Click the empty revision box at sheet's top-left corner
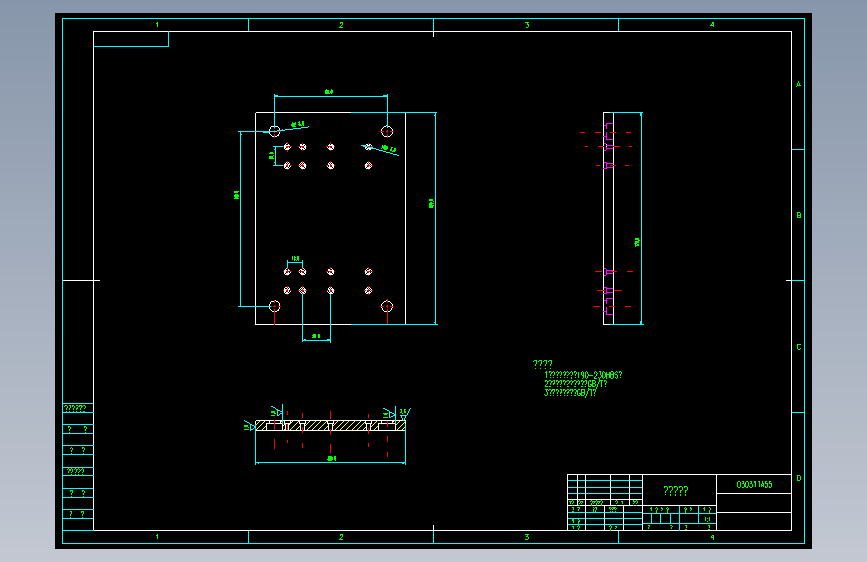The image size is (867, 562). (x=131, y=39)
